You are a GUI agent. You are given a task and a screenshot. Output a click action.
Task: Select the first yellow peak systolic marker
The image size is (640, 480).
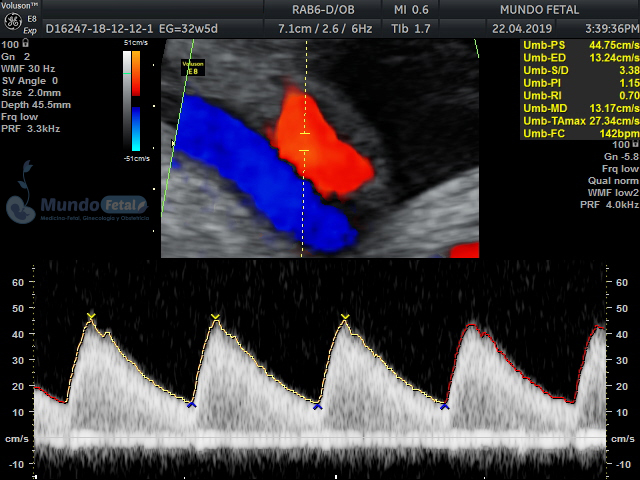pyautogui.click(x=91, y=317)
